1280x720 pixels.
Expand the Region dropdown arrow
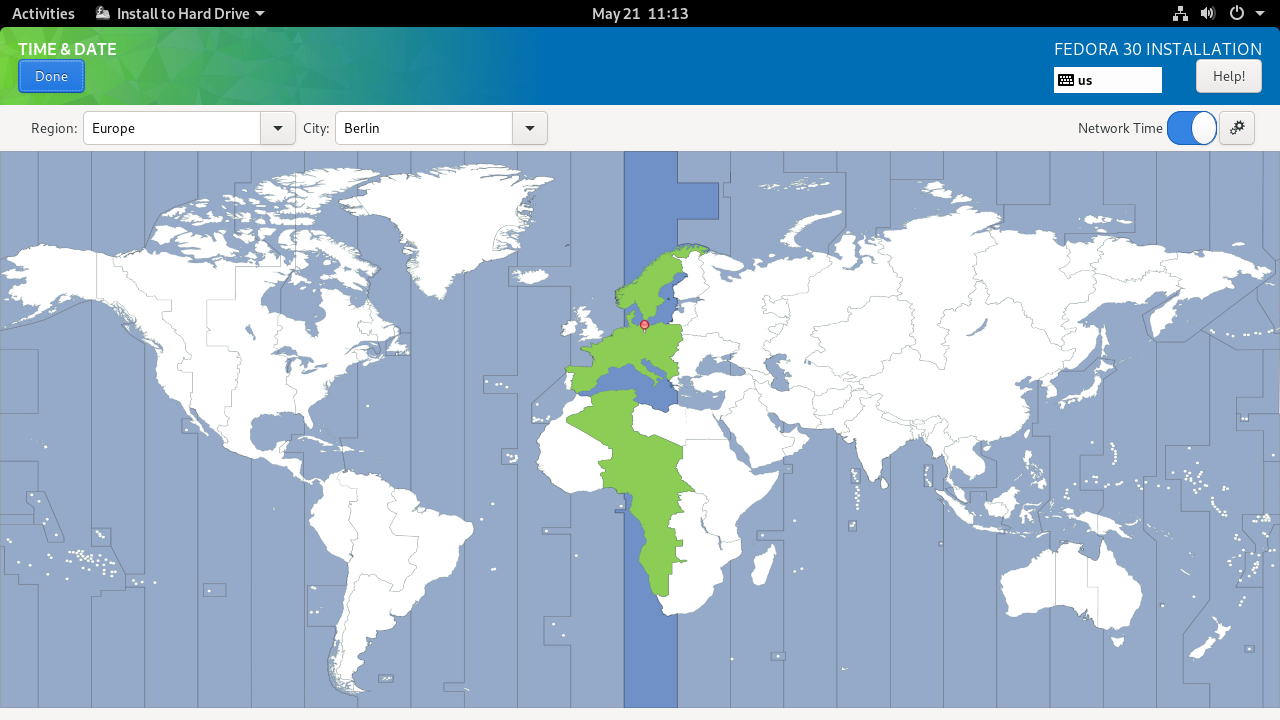click(x=277, y=128)
